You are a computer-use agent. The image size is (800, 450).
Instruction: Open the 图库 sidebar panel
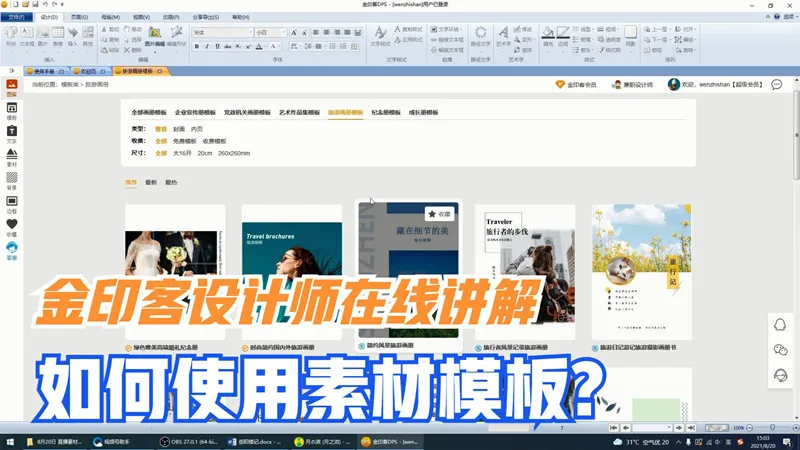12,88
